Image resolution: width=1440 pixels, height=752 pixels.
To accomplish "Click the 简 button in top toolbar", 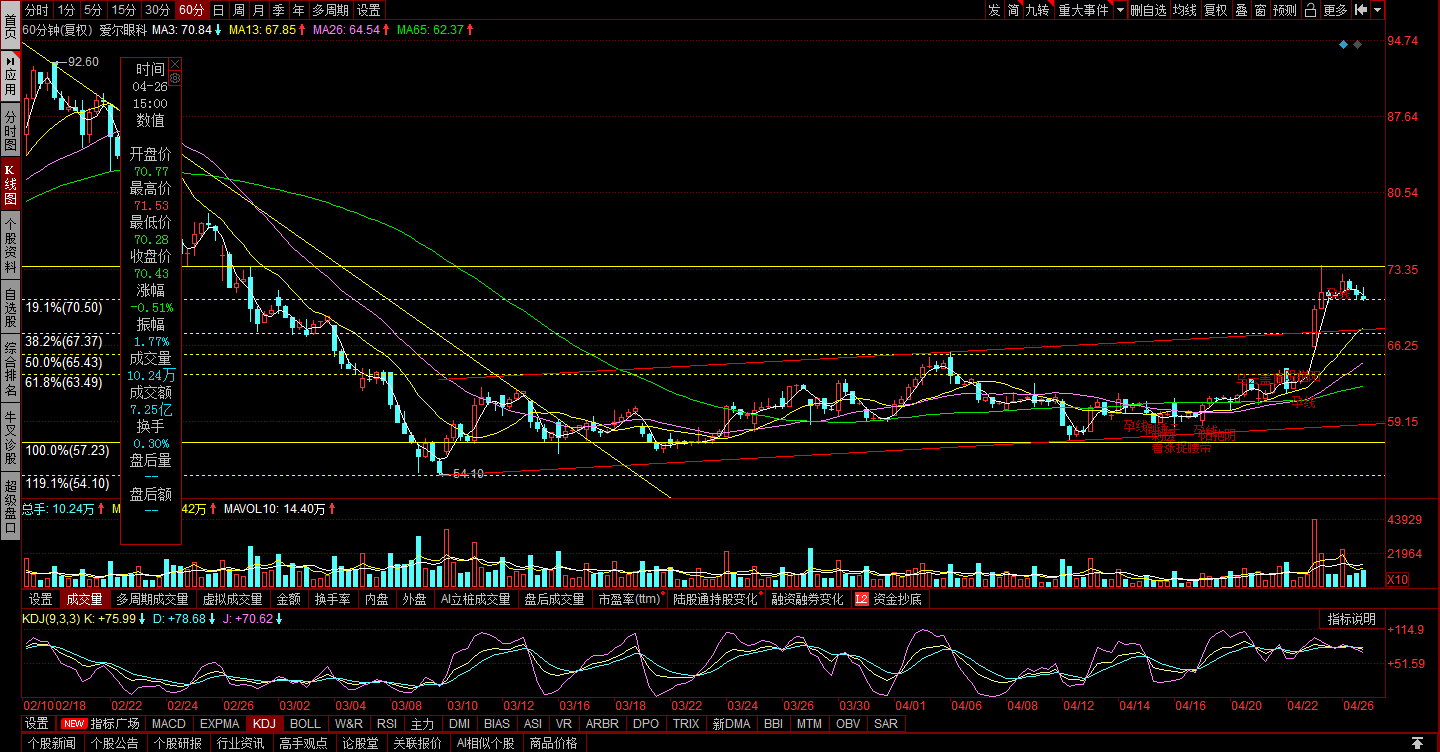I will (x=1014, y=10).
